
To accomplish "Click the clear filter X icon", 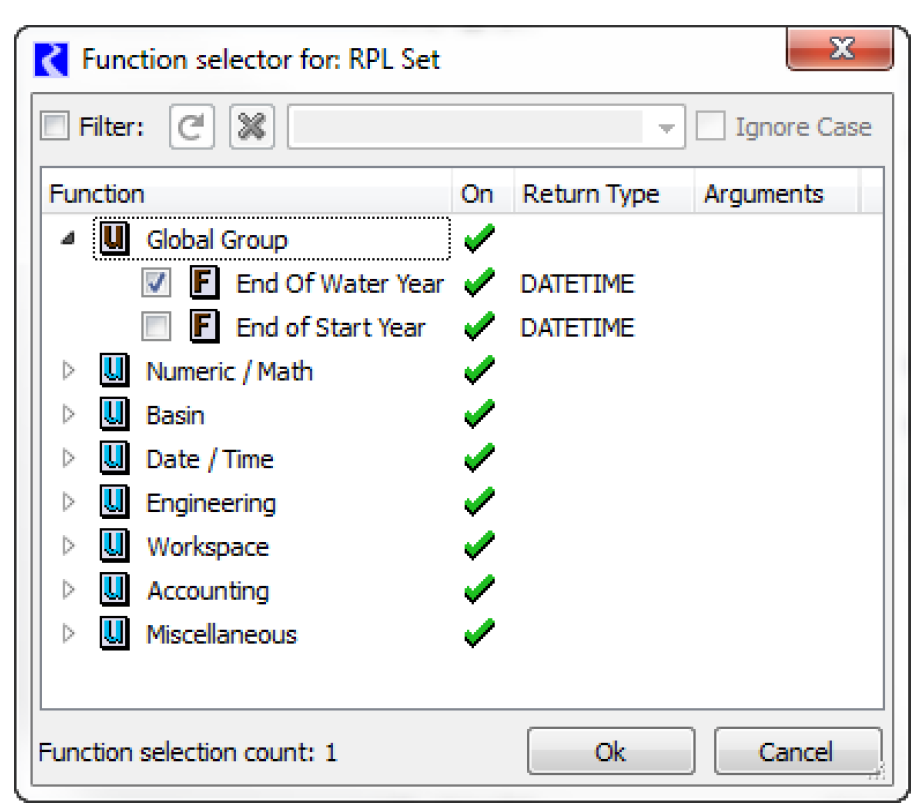I will [251, 128].
